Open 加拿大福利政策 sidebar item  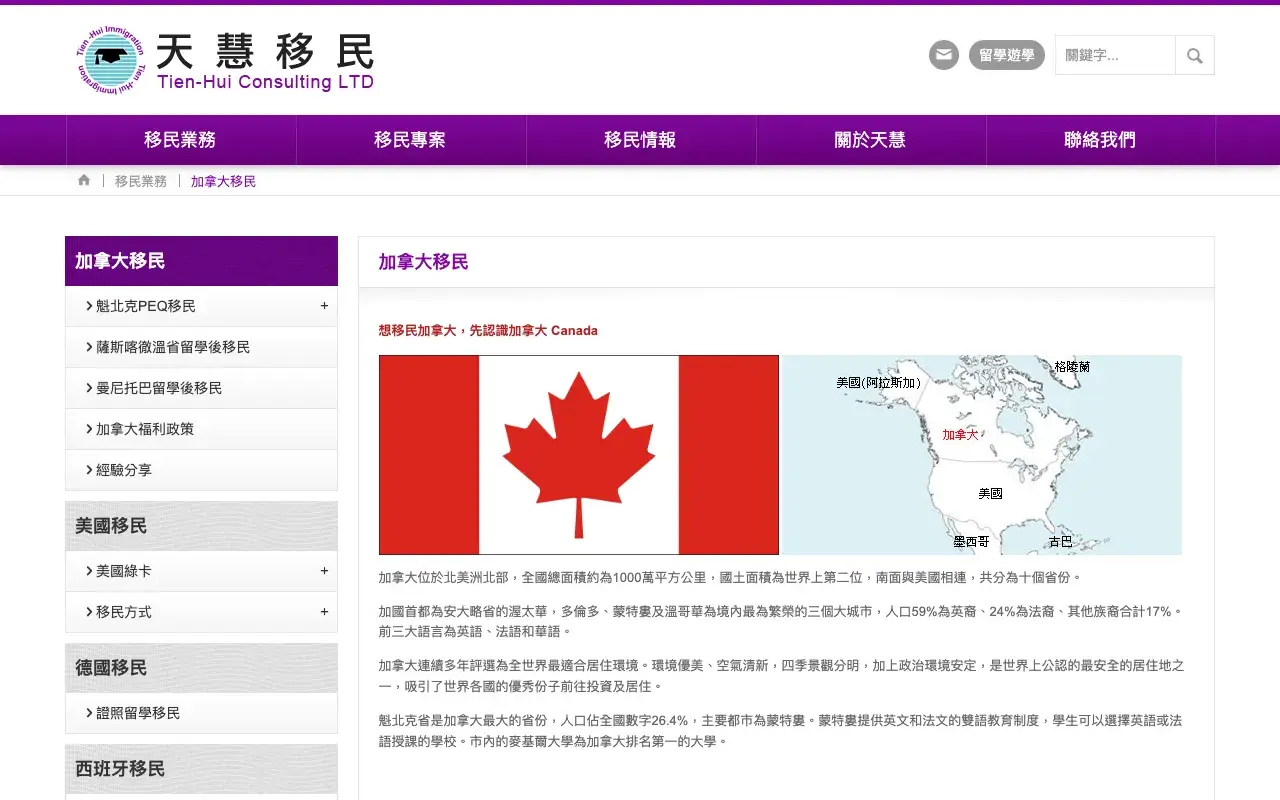coord(201,429)
